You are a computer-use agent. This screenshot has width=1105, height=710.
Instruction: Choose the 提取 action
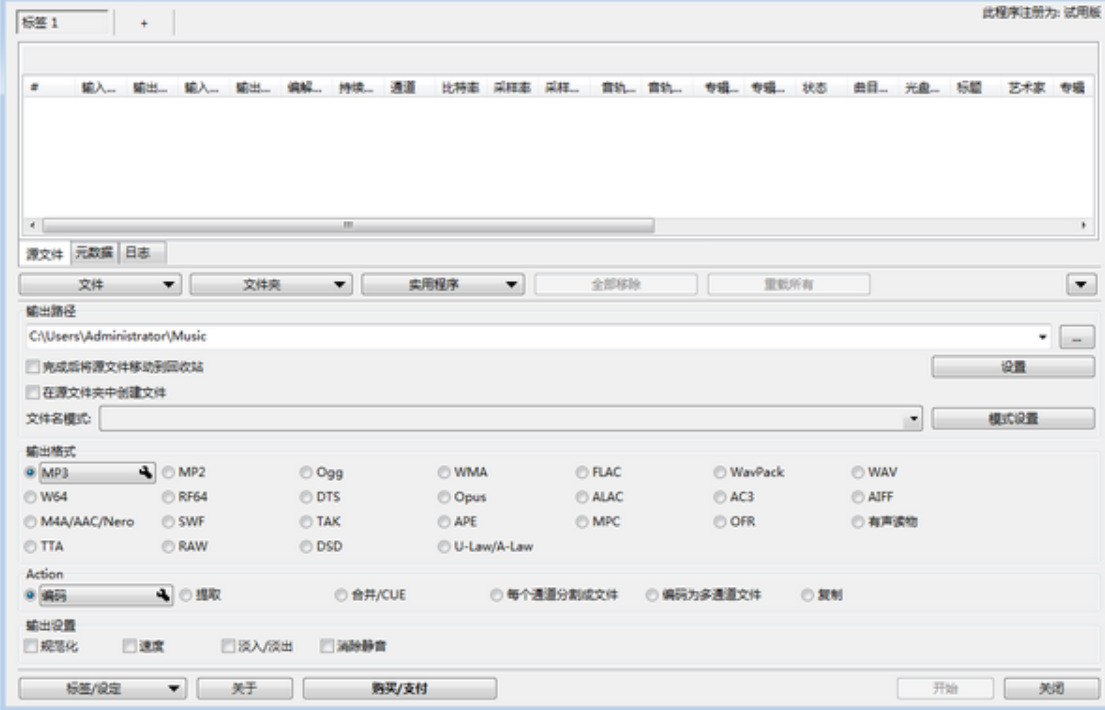coord(186,595)
